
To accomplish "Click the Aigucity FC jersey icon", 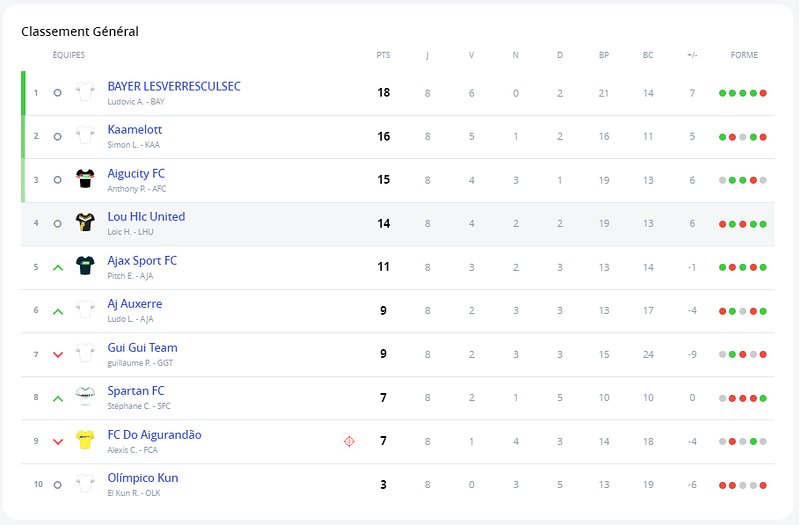I will tap(85, 179).
